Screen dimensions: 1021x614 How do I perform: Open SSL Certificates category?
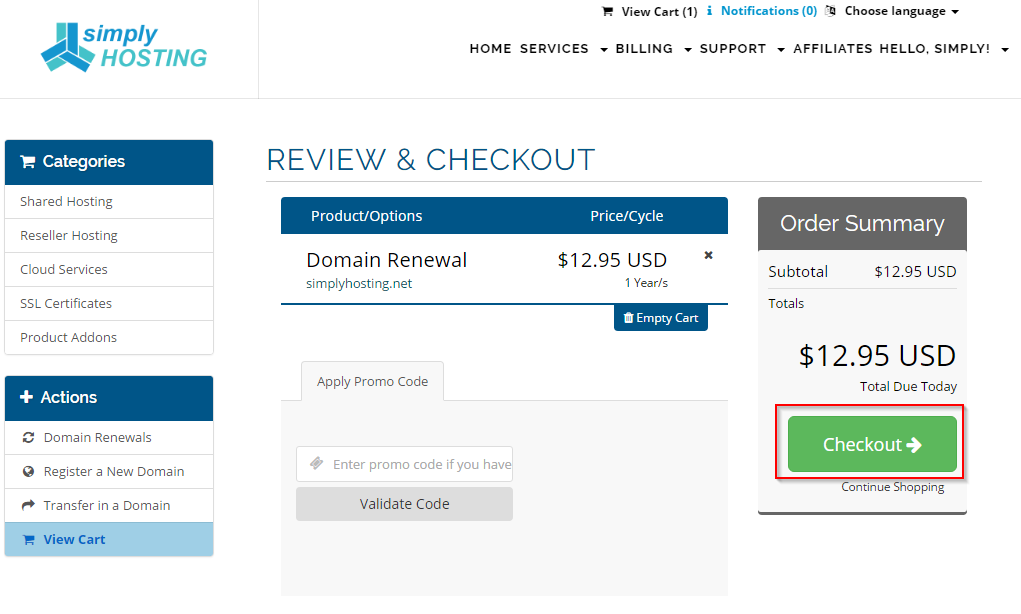pyautogui.click(x=109, y=303)
